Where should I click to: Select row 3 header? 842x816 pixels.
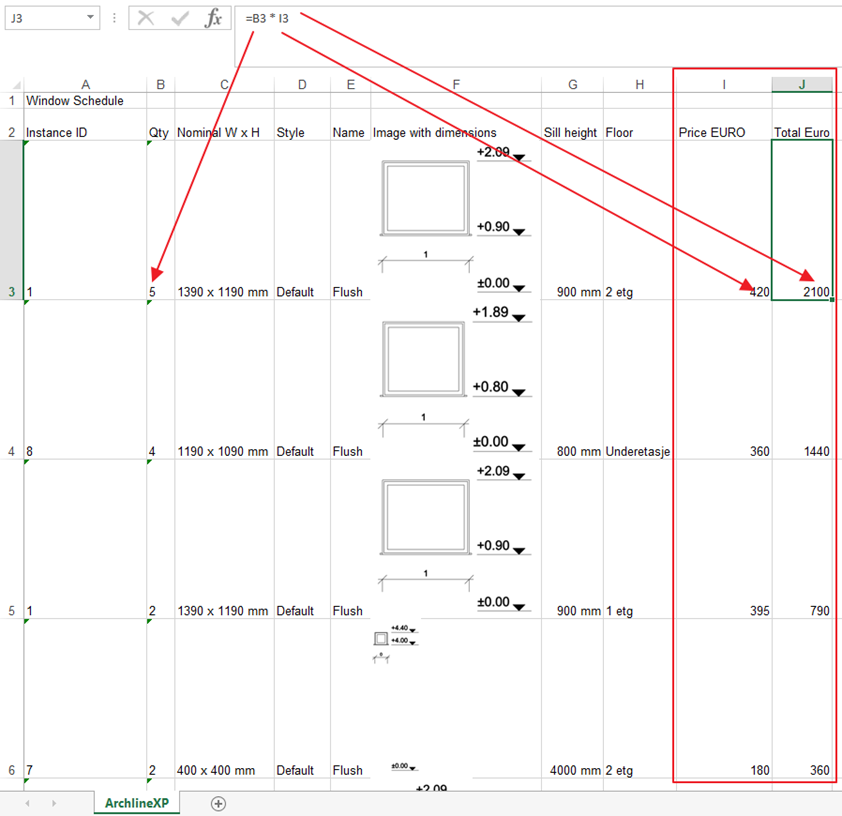tap(11, 292)
